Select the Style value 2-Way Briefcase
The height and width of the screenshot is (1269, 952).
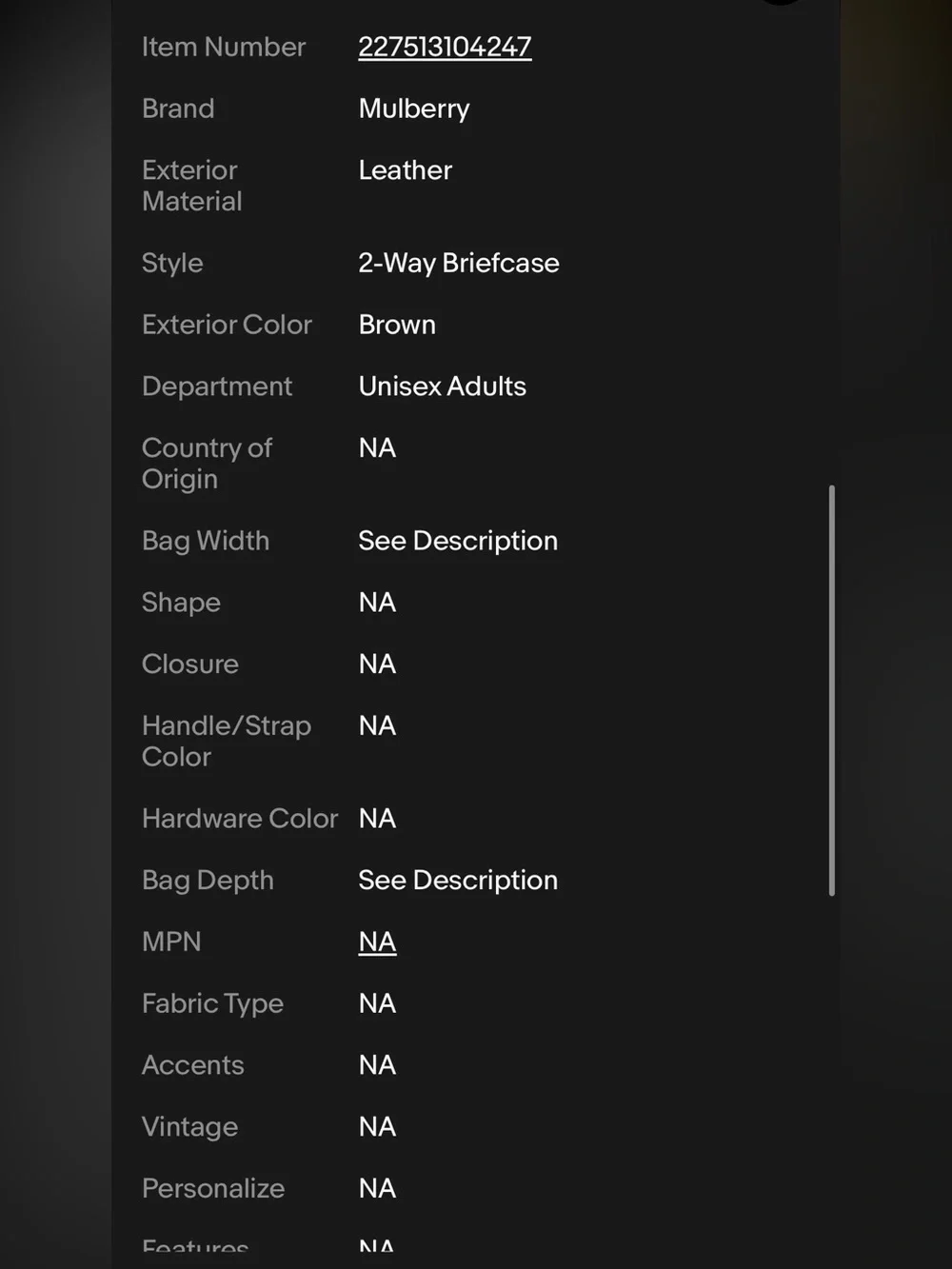[x=459, y=263]
